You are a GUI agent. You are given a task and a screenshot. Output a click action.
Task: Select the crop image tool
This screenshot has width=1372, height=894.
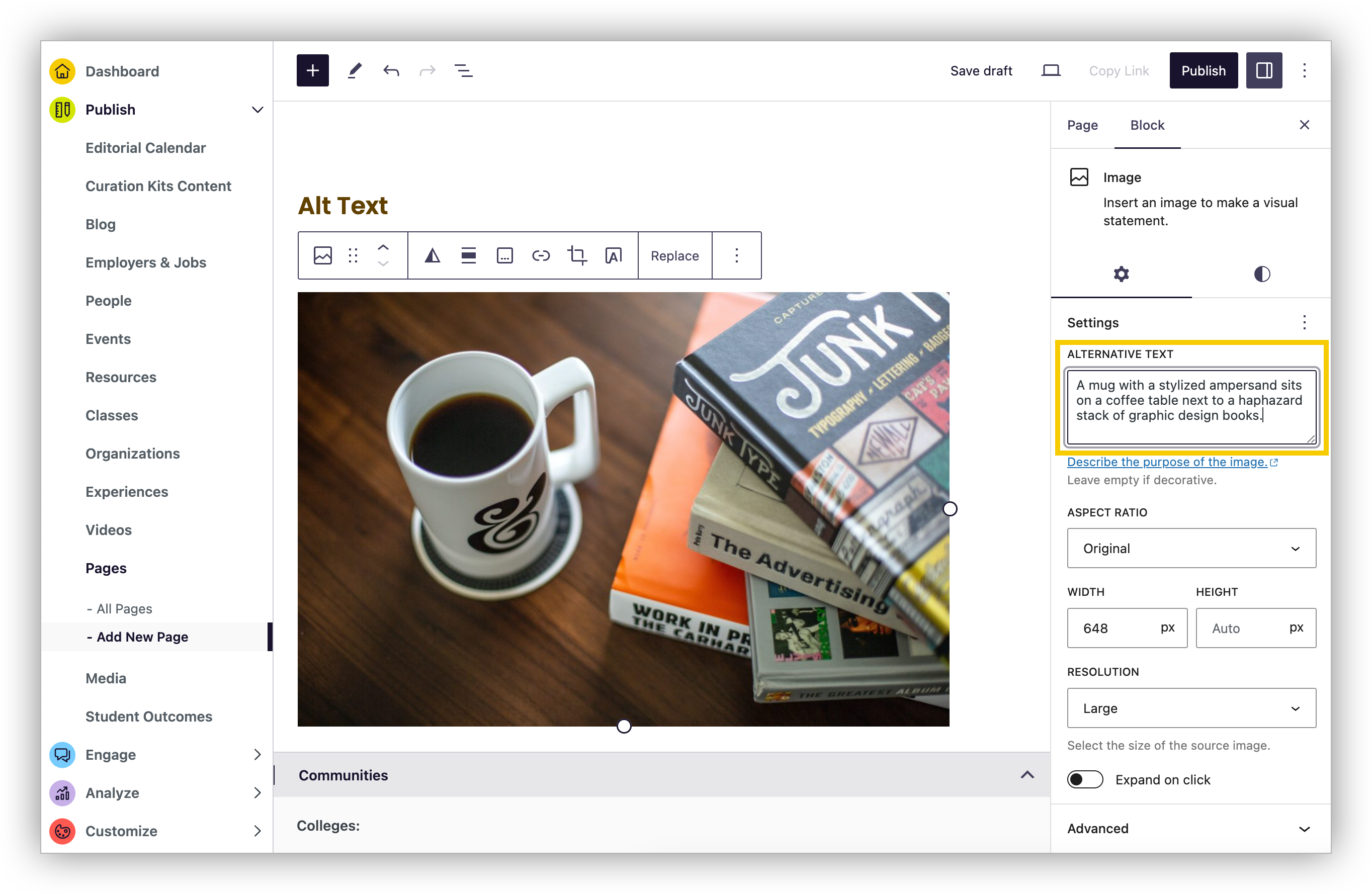point(576,255)
